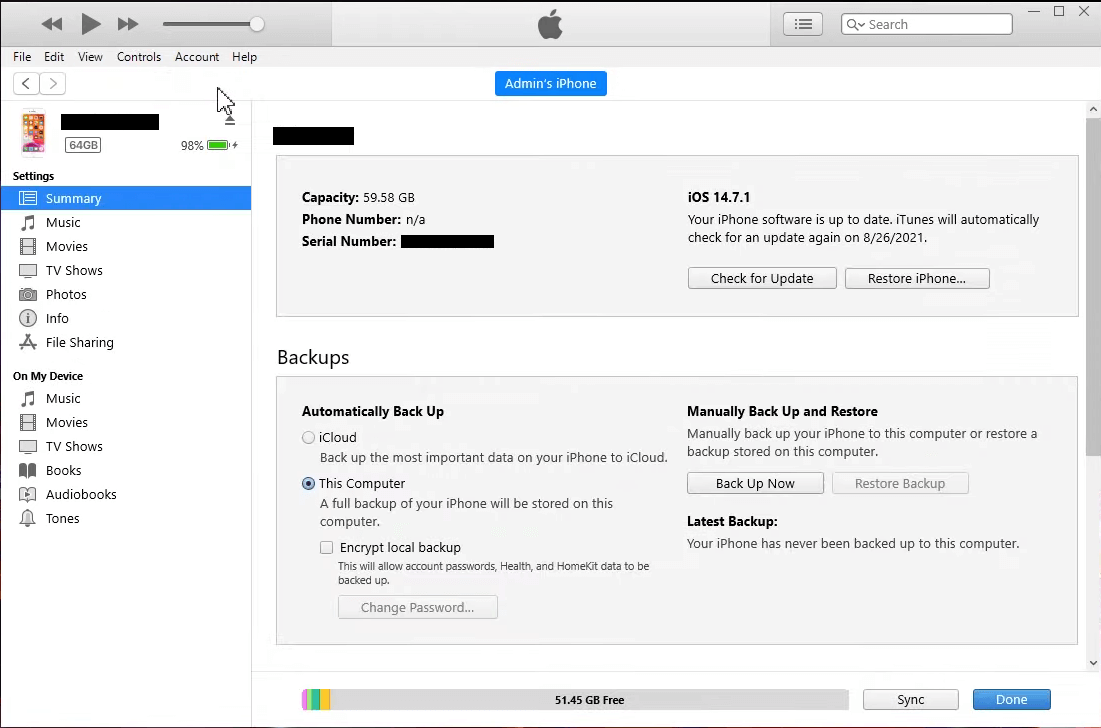Open the Photos section in the sidebar
The width and height of the screenshot is (1101, 728).
[63, 294]
